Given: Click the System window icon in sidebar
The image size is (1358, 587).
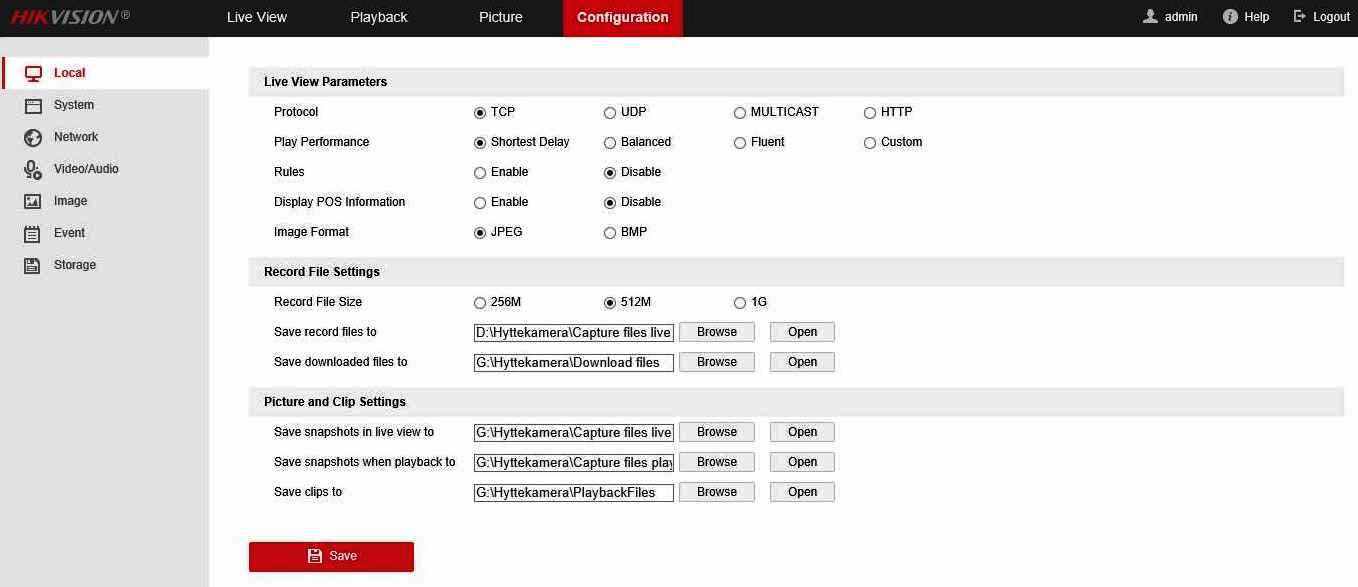Looking at the screenshot, I should click(33, 105).
